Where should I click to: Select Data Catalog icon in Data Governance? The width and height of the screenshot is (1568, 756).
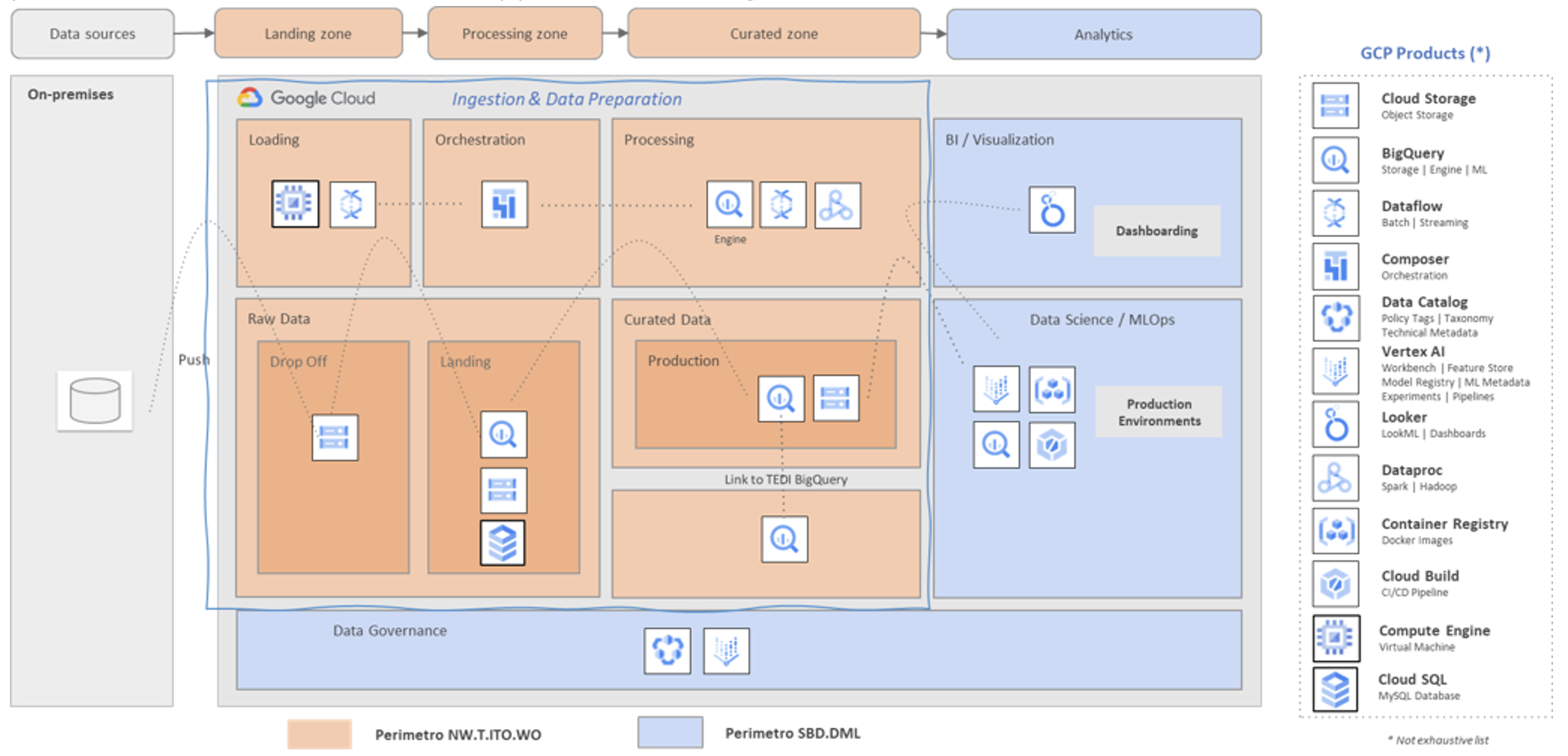(668, 651)
